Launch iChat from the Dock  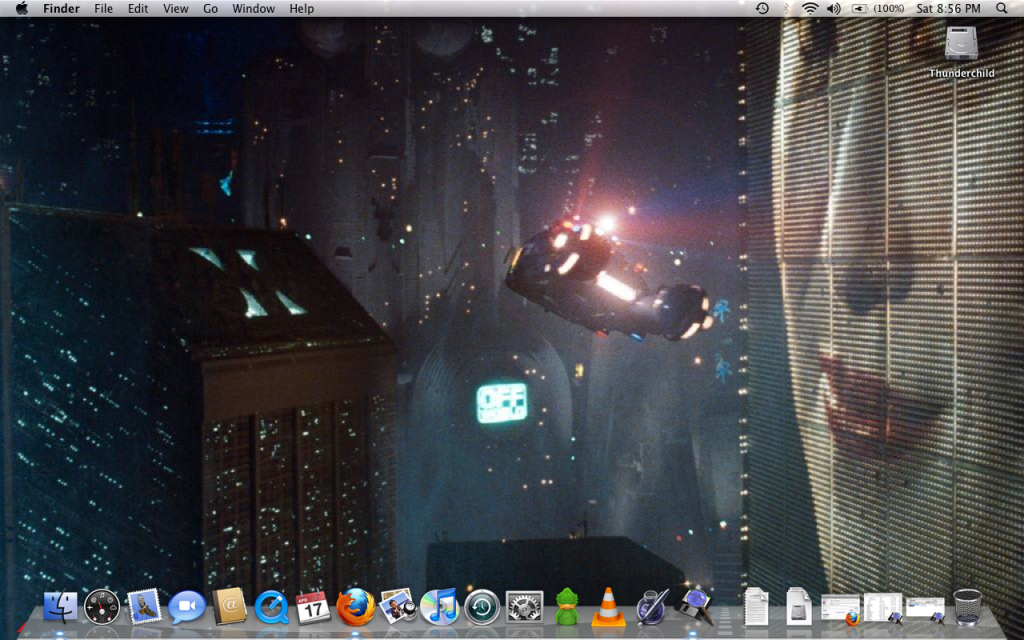pyautogui.click(x=187, y=607)
